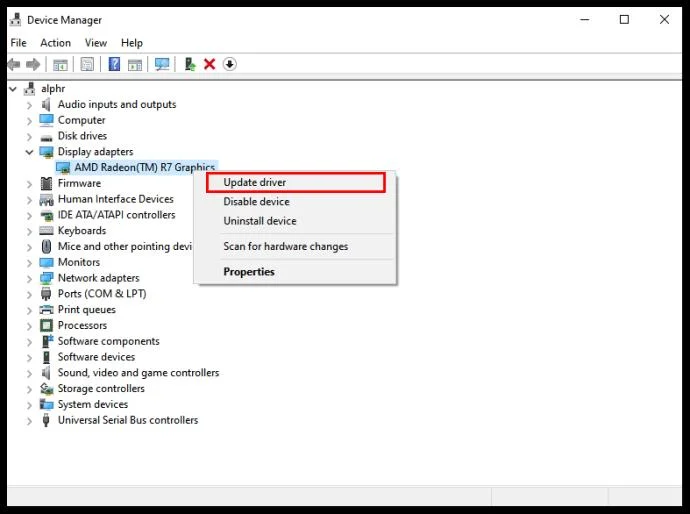Choose Uninstall device from context menu

pyautogui.click(x=295, y=221)
